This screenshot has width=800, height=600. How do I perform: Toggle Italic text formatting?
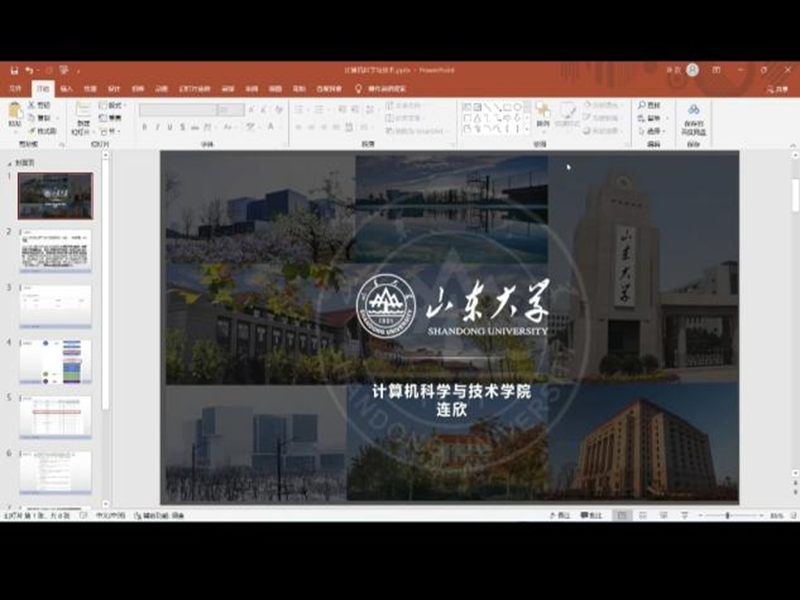[x=158, y=127]
